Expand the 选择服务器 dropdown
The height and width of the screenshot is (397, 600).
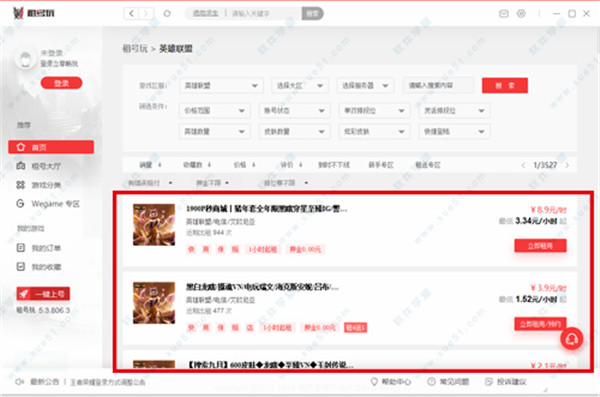365,85
